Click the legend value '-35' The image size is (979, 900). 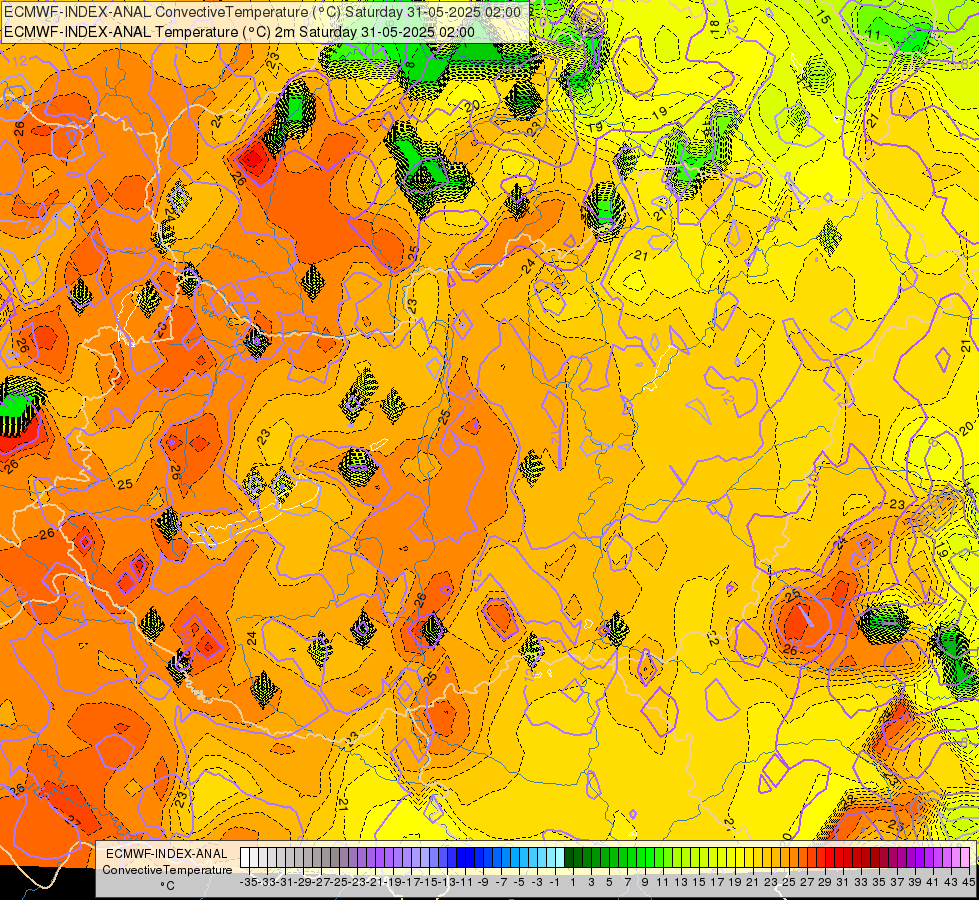[248, 882]
